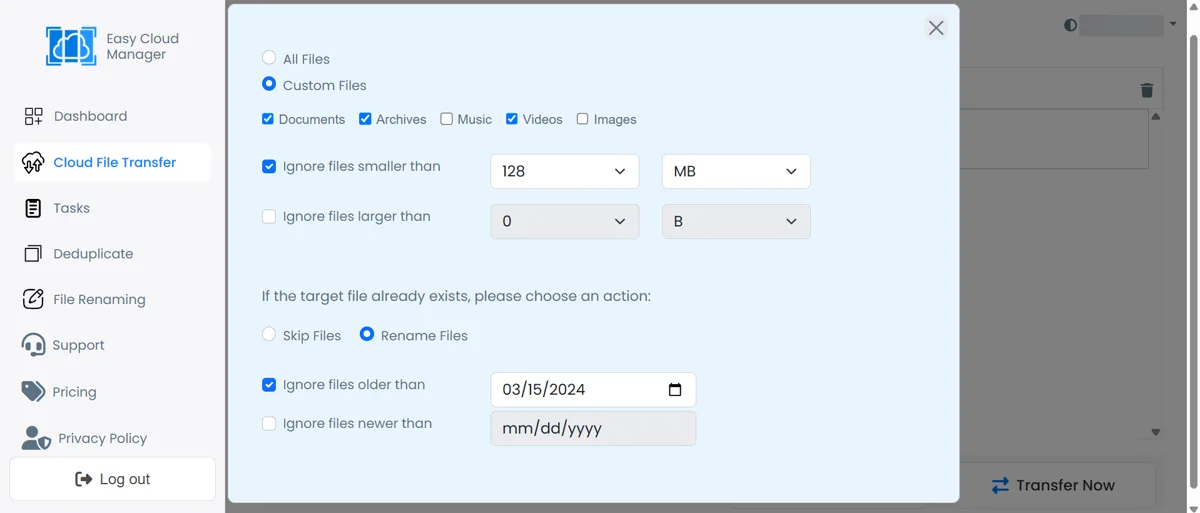1200x513 pixels.
Task: Click the Support headset icon
Action: (x=33, y=345)
